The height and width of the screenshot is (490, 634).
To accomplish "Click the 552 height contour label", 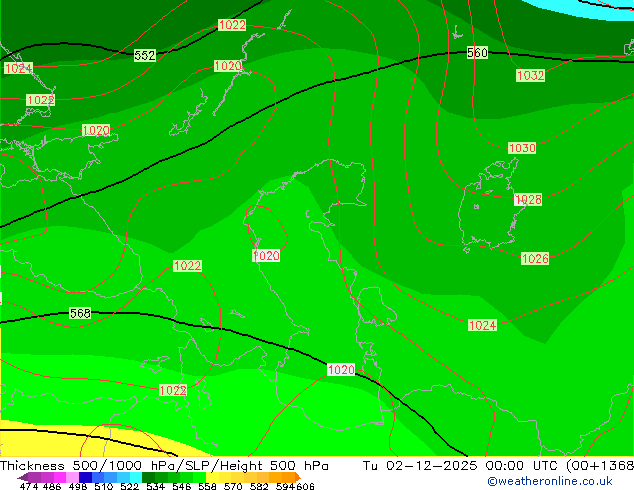I will click(x=145, y=55).
